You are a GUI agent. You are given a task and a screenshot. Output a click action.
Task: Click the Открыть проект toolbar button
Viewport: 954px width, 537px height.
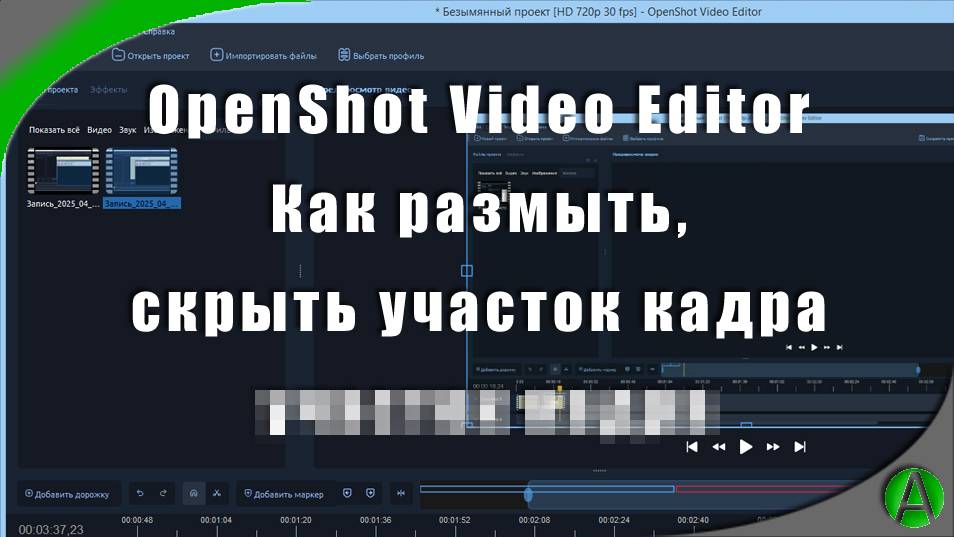[151, 55]
